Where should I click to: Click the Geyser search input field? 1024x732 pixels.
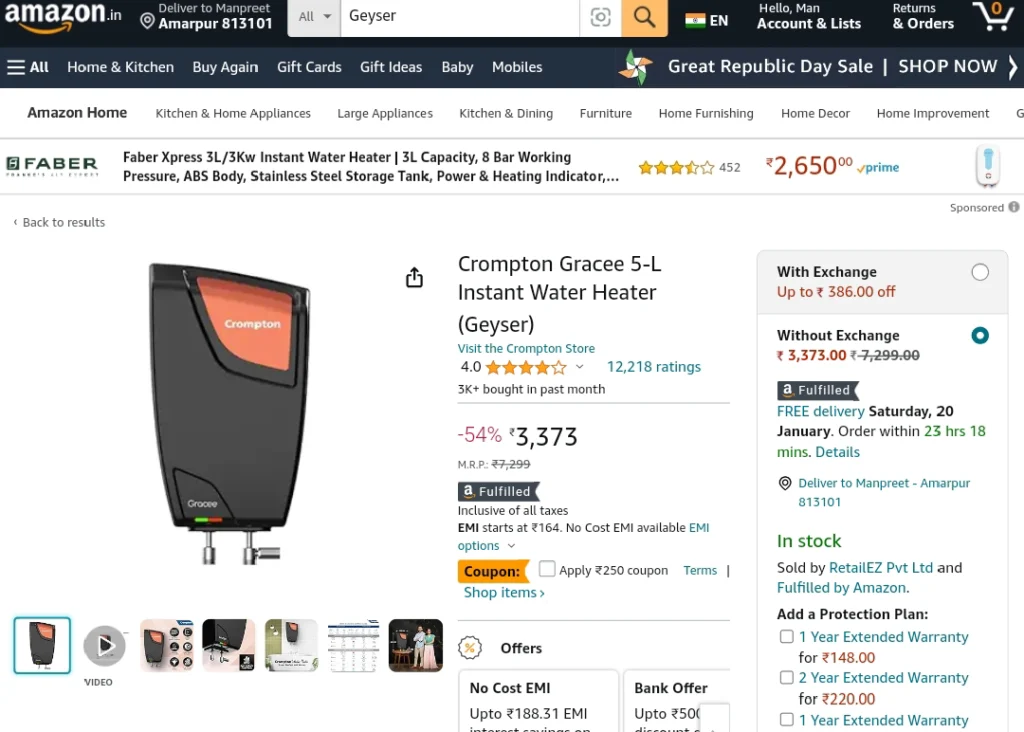460,17
